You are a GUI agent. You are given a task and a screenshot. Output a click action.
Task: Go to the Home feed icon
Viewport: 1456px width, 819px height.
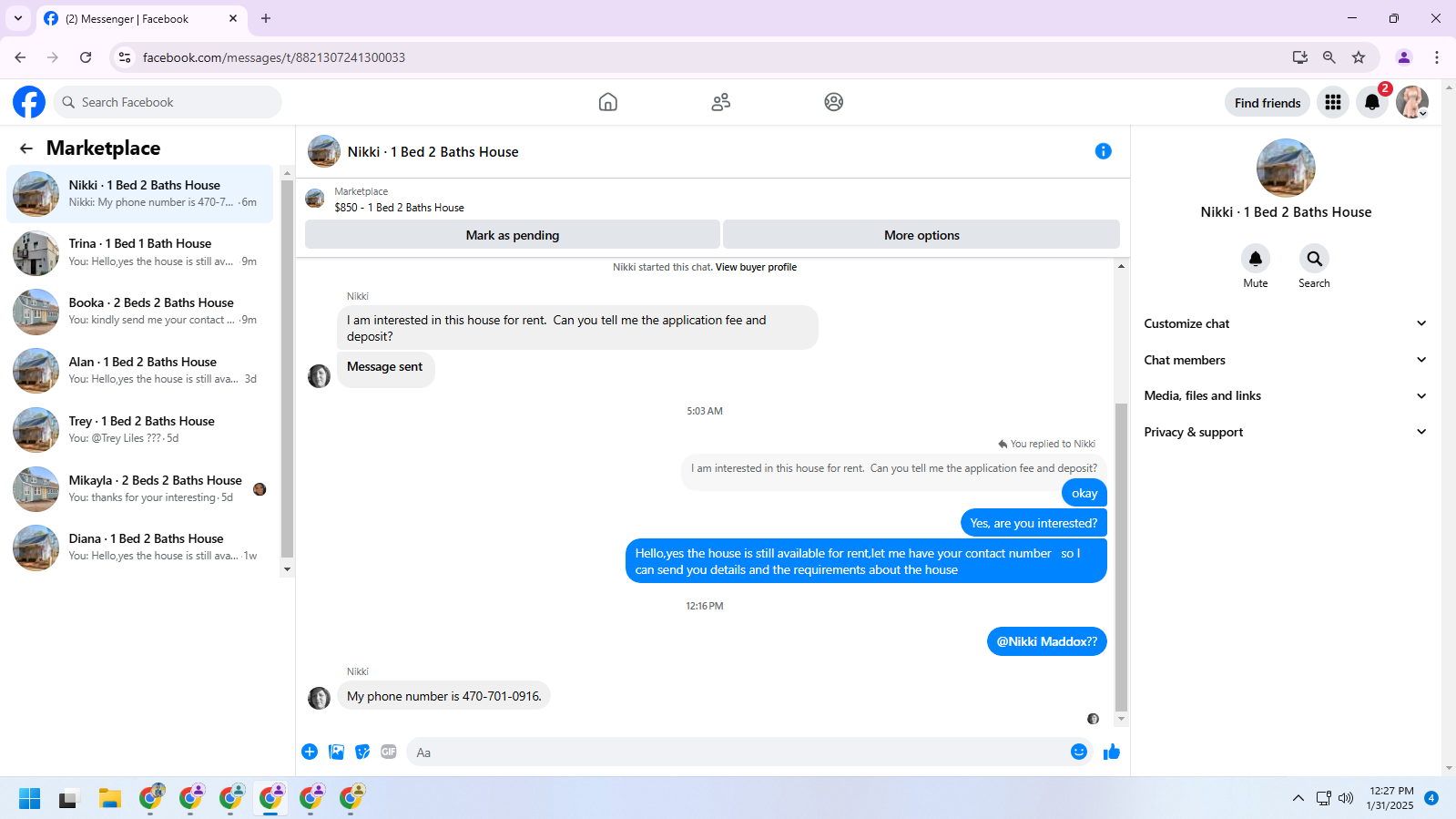(x=608, y=102)
